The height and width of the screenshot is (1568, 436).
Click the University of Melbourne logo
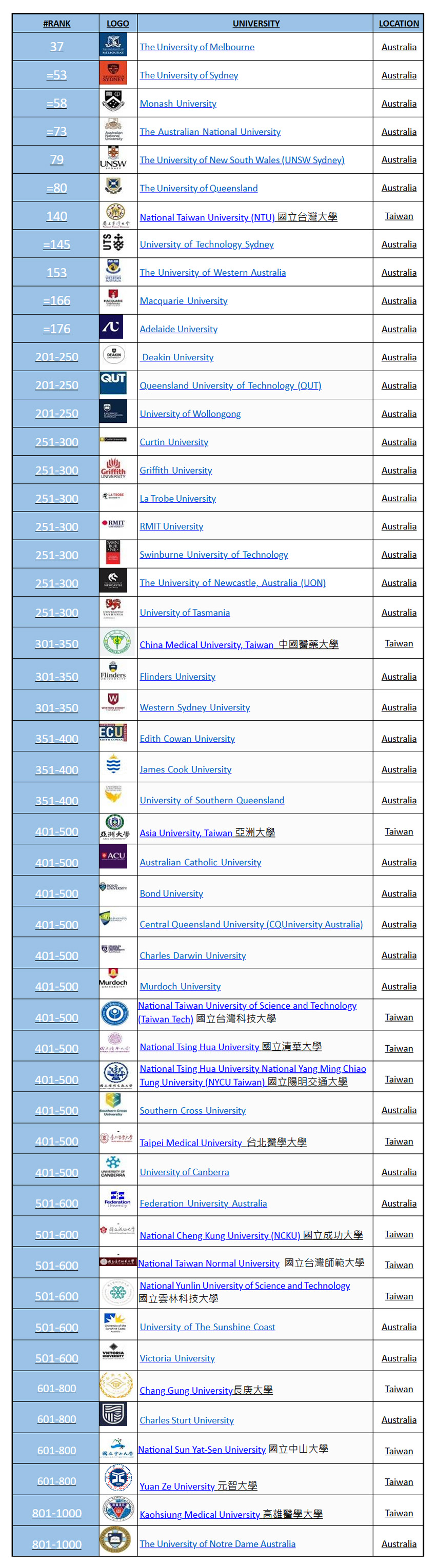pos(113,46)
